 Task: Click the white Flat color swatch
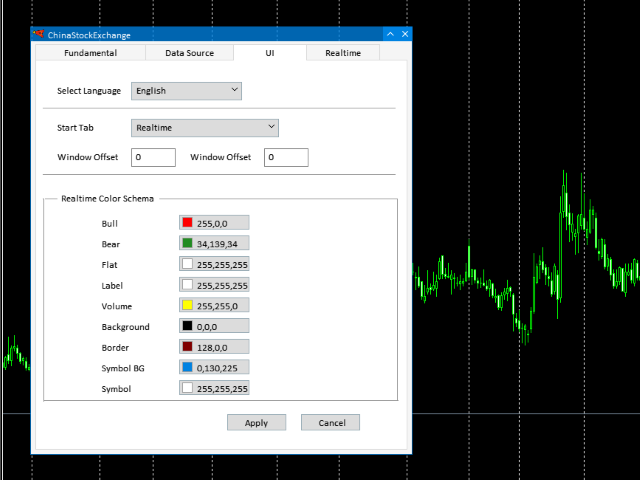pyautogui.click(x=187, y=264)
